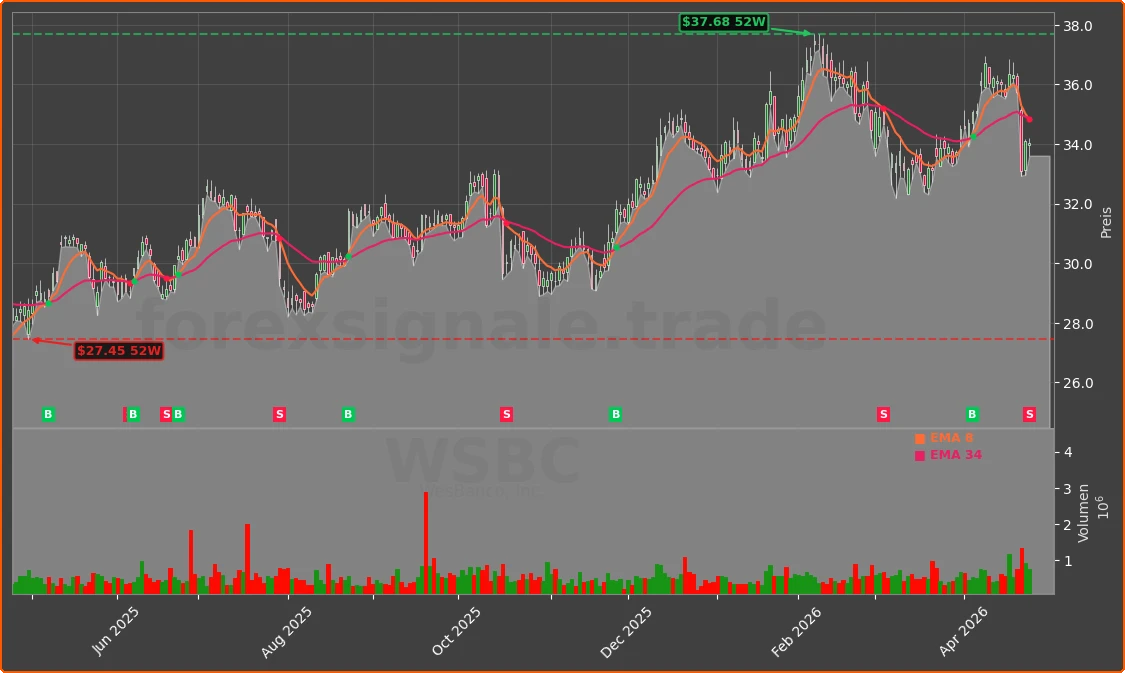Click the green B signal marker at Apr 2026
The height and width of the screenshot is (673, 1125).
[x=972, y=414]
